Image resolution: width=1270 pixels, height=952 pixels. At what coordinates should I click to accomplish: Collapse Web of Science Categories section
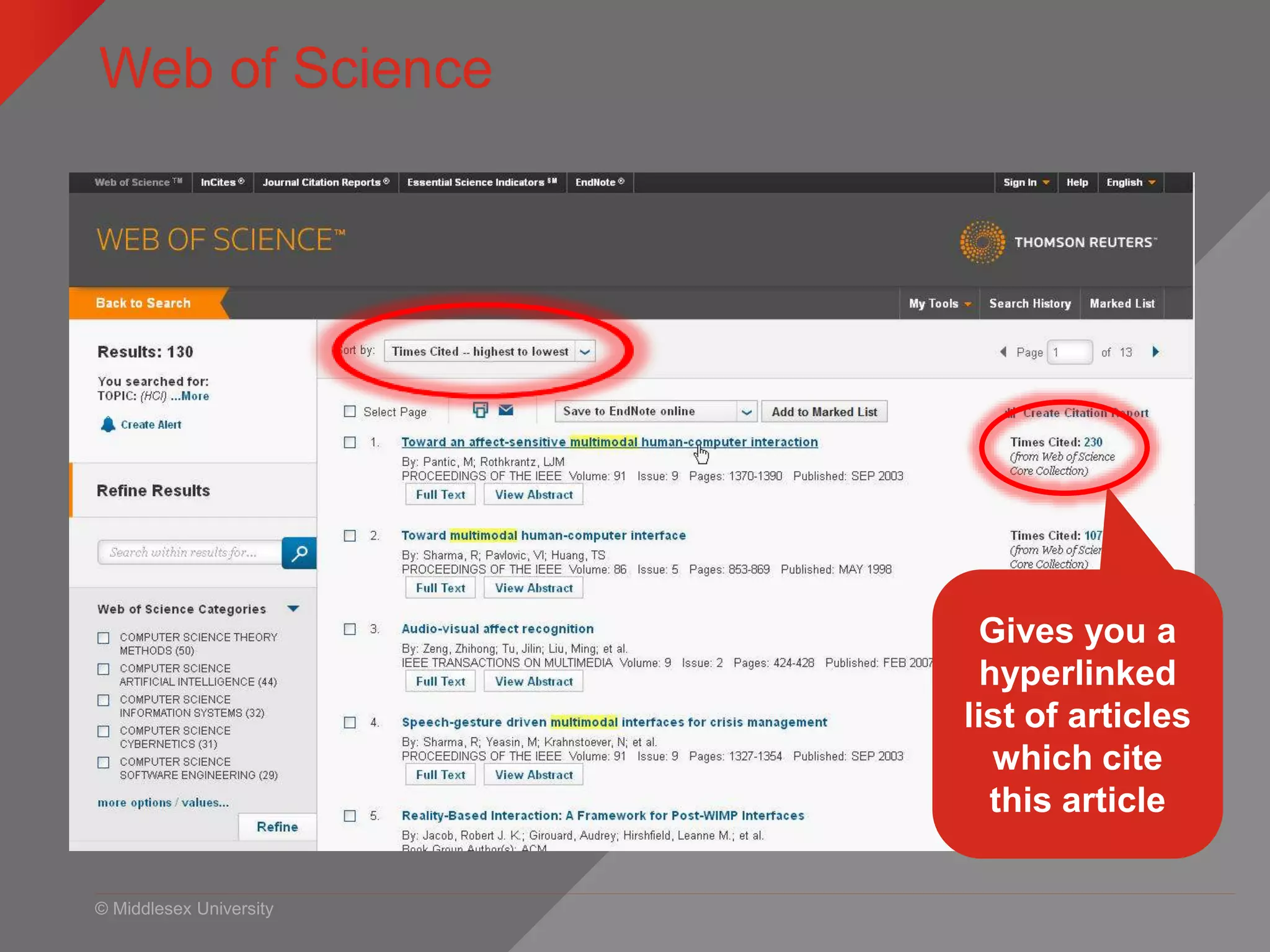coord(293,609)
